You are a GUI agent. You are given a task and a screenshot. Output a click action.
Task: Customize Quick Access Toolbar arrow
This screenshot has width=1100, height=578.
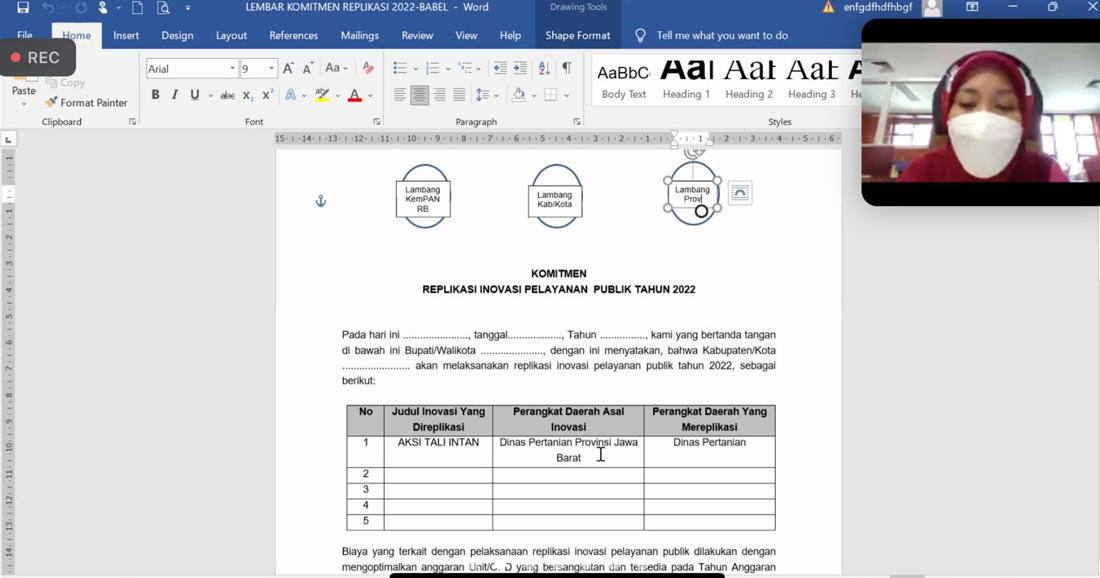click(188, 8)
